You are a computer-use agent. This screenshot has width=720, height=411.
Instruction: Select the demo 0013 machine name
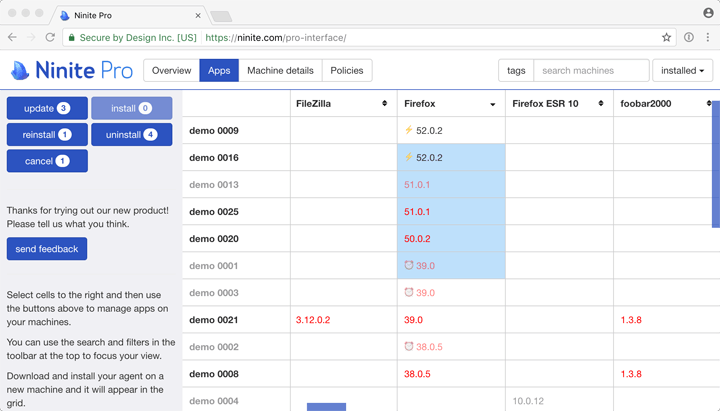point(214,185)
